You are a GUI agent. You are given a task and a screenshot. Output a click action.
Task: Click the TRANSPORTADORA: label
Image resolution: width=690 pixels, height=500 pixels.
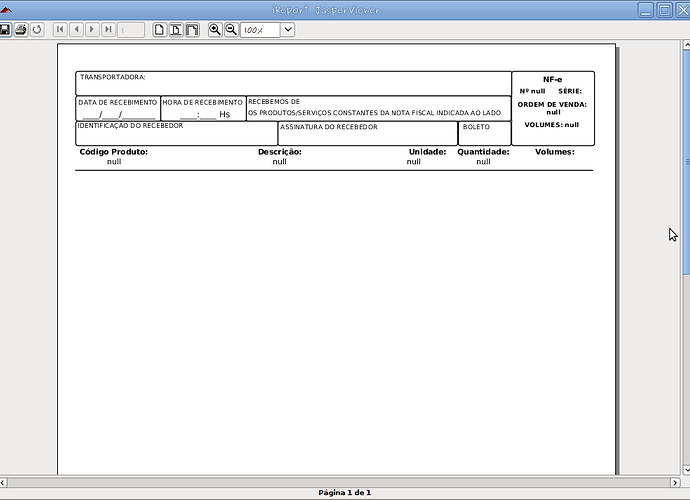point(113,77)
